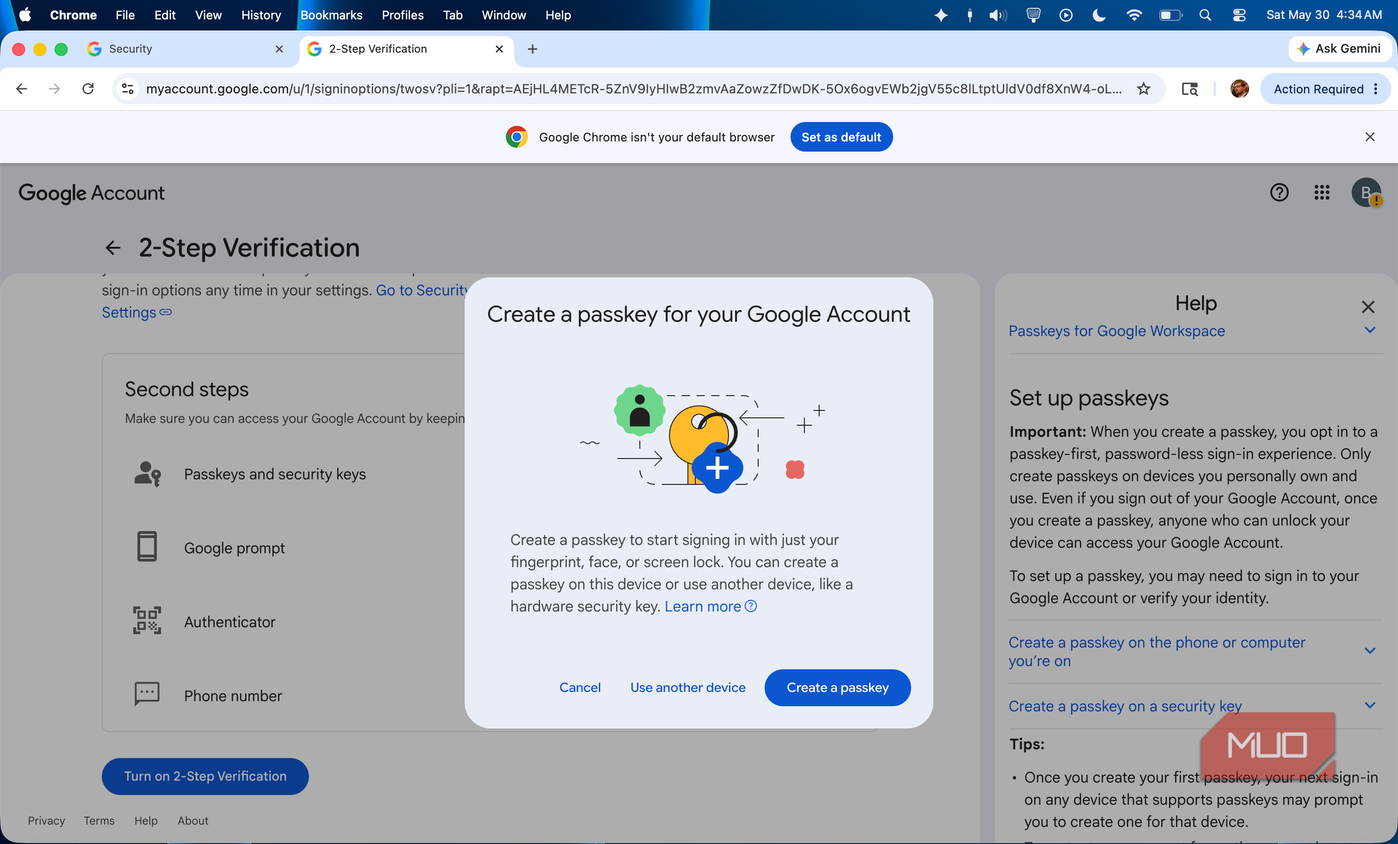The height and width of the screenshot is (844, 1398).
Task: Open the Bookmarks menu
Action: point(331,15)
